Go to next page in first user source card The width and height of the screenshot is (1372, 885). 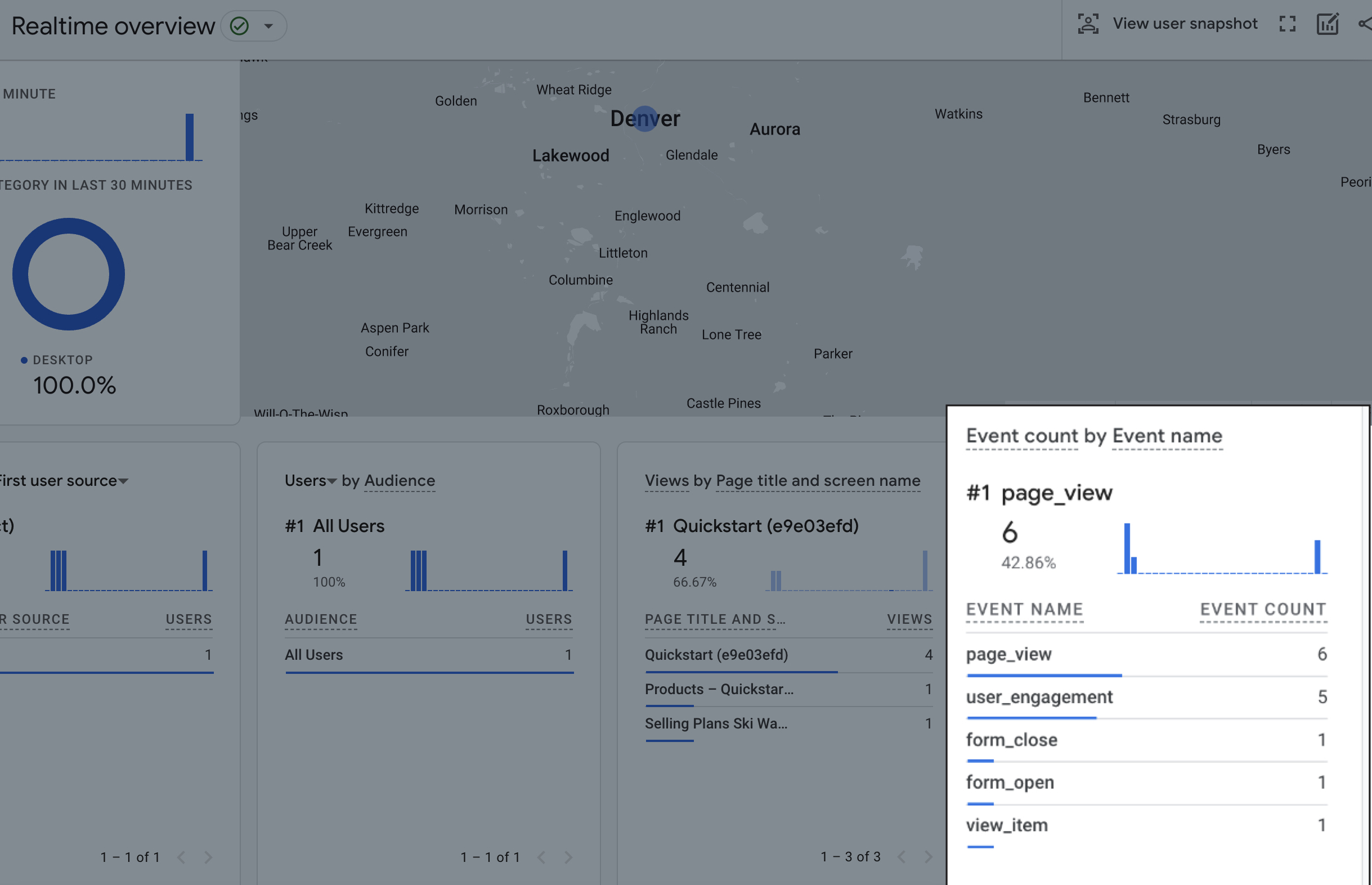tap(208, 857)
